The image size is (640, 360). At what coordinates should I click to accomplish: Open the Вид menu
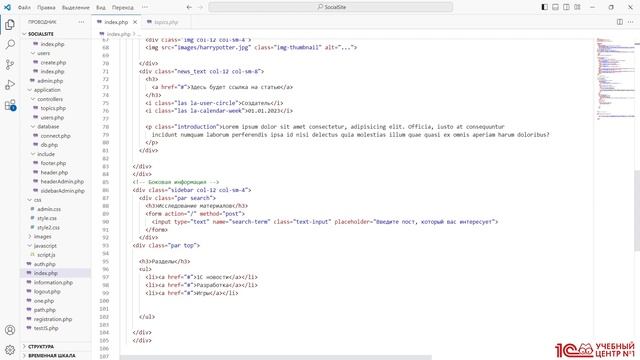click(x=101, y=7)
